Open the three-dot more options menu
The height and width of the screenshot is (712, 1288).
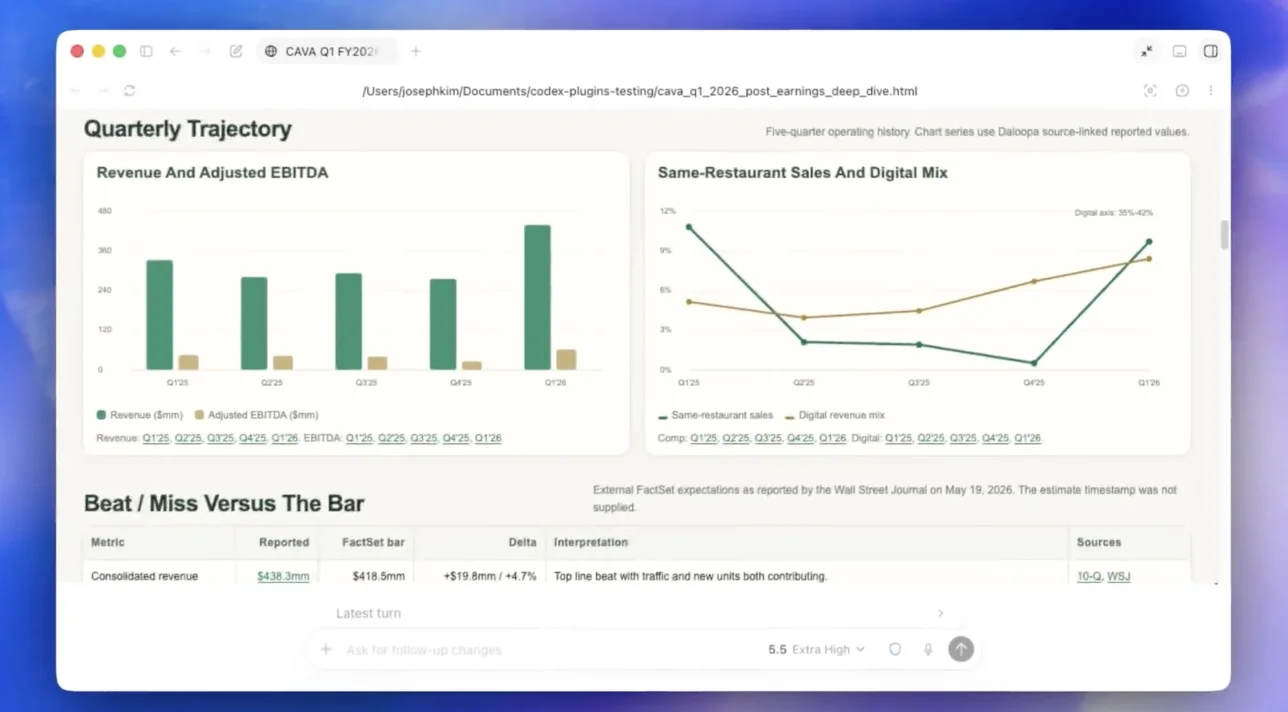[x=1211, y=91]
